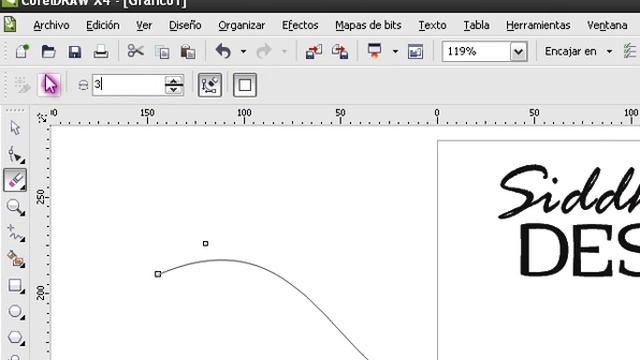
Task: Click the eraser thickness input field
Action: click(128, 85)
